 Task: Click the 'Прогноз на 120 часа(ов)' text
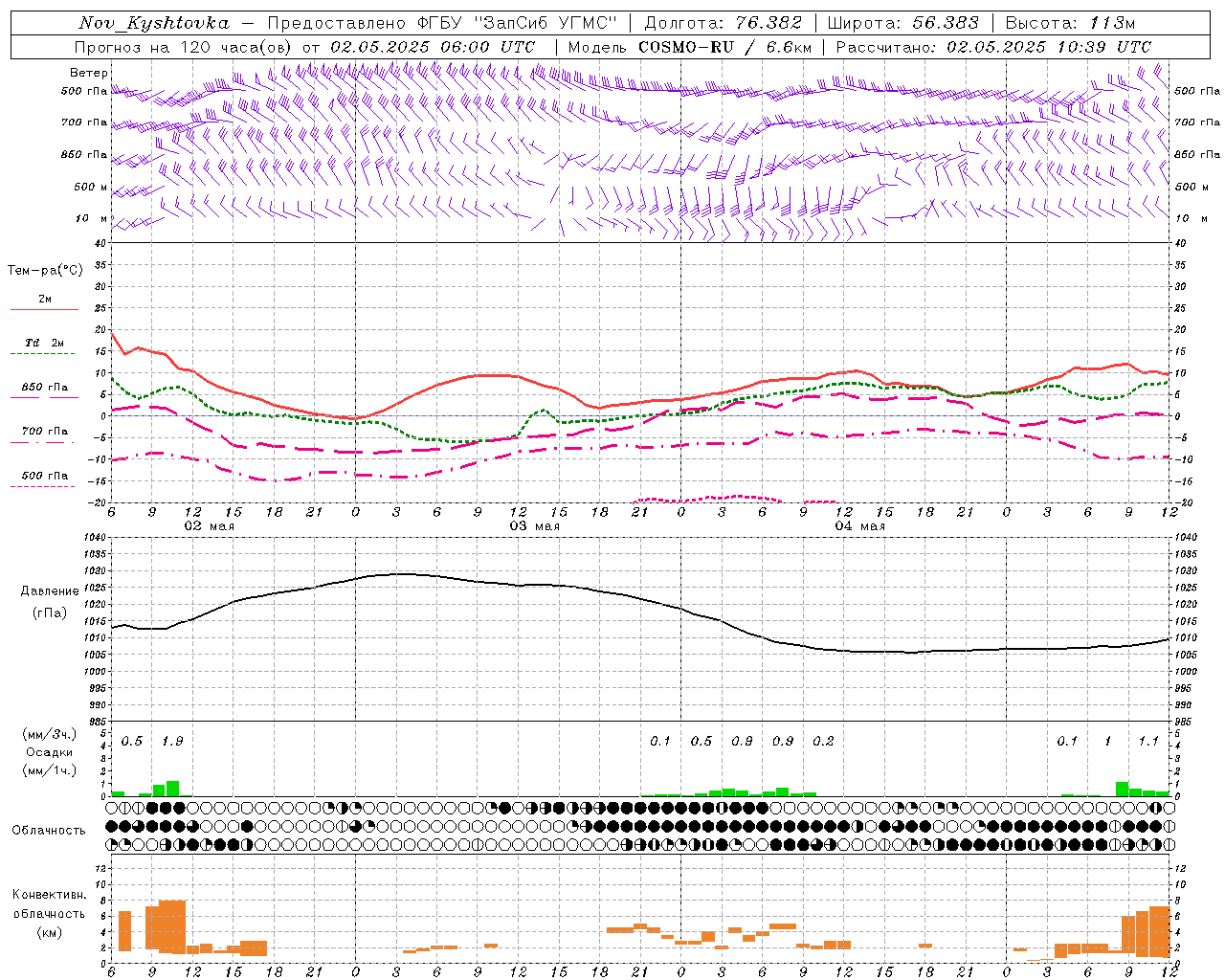click(185, 47)
